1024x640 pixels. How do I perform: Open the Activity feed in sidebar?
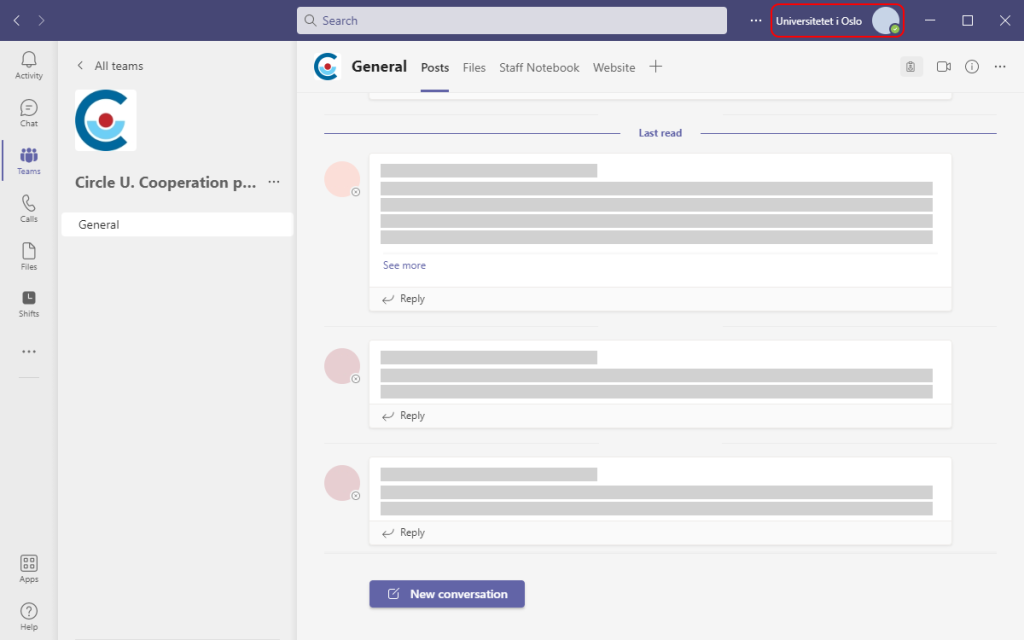pos(28,65)
